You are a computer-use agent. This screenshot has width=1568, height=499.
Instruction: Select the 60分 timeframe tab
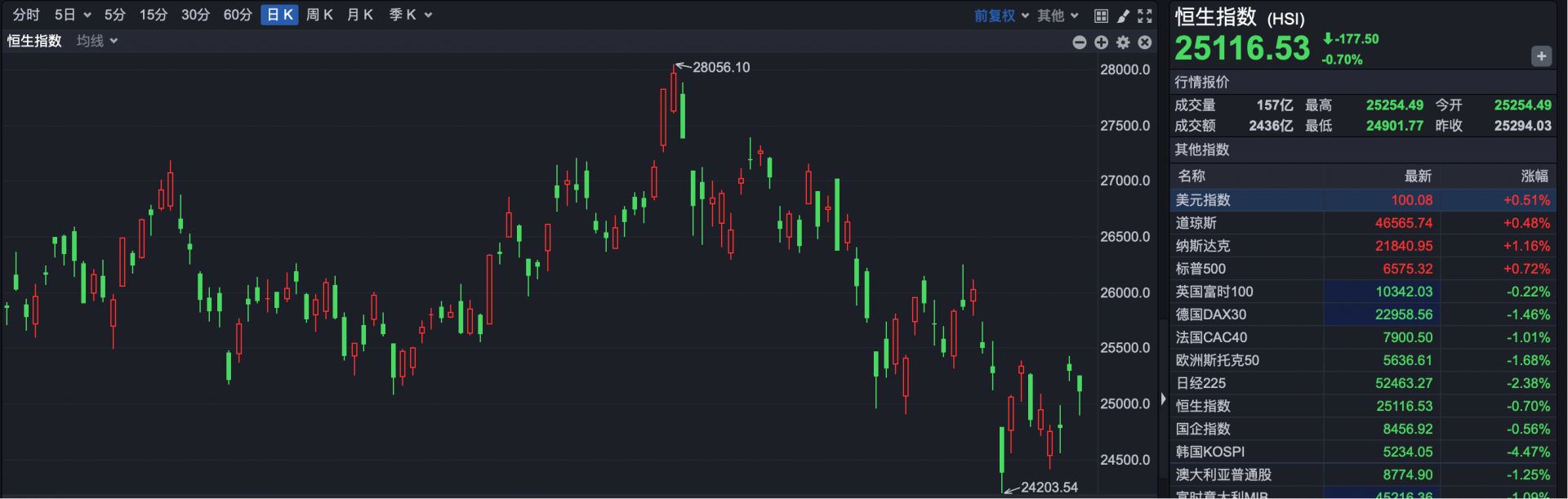(x=238, y=15)
